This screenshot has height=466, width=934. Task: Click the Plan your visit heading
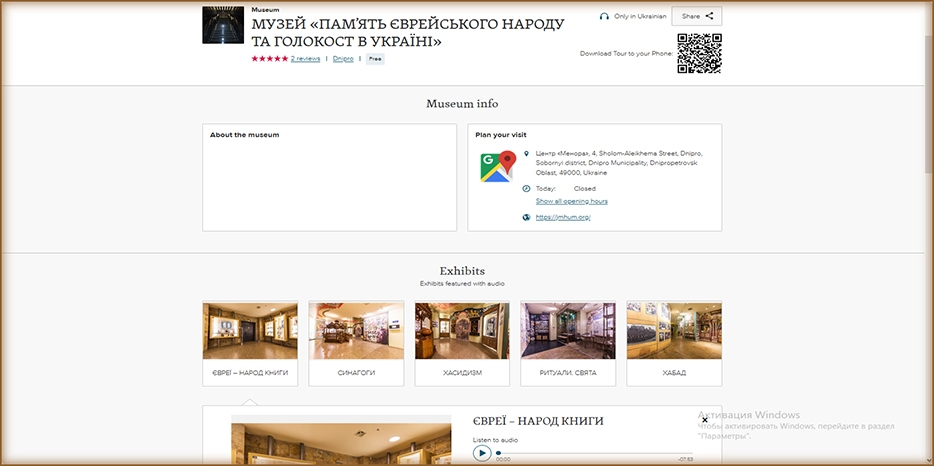500,135
